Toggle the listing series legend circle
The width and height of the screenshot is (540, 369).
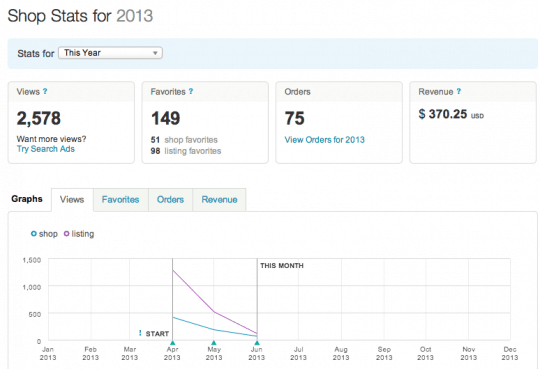(66, 234)
